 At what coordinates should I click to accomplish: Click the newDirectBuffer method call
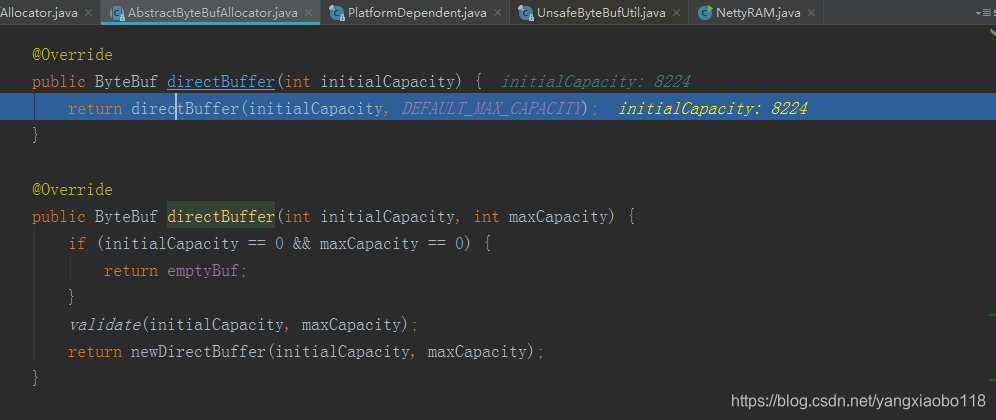pyautogui.click(x=198, y=351)
